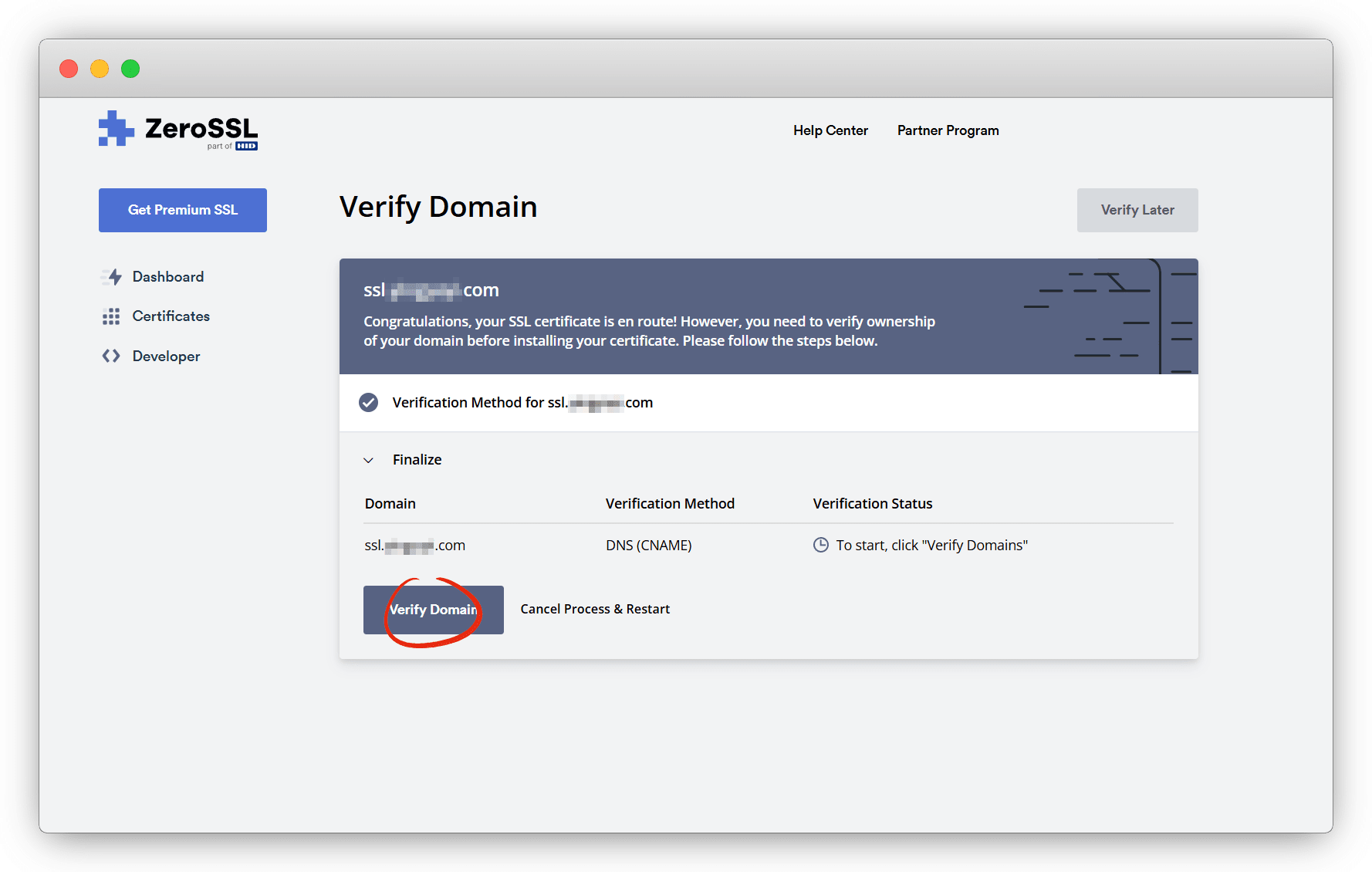Visit the Partner Program page
The image size is (1372, 872).
point(948,130)
